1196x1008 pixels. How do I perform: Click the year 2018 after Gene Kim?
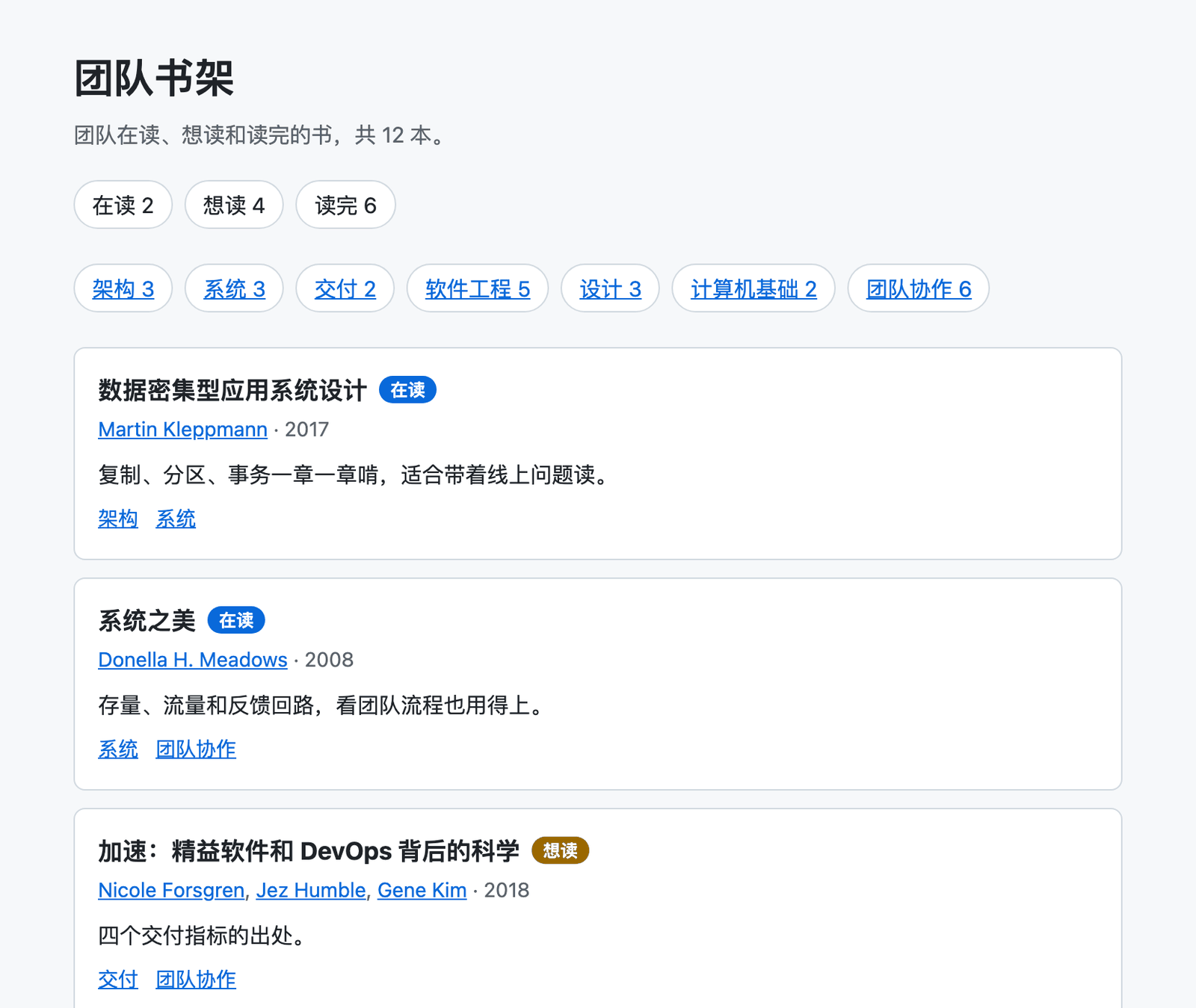pos(506,890)
